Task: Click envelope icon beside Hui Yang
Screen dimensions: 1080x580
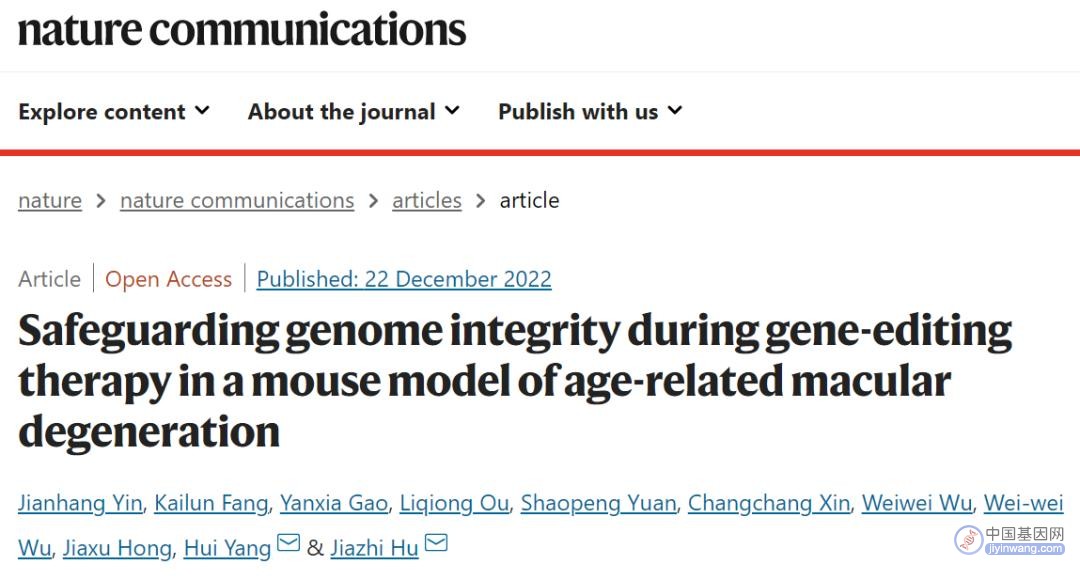Action: tap(289, 543)
